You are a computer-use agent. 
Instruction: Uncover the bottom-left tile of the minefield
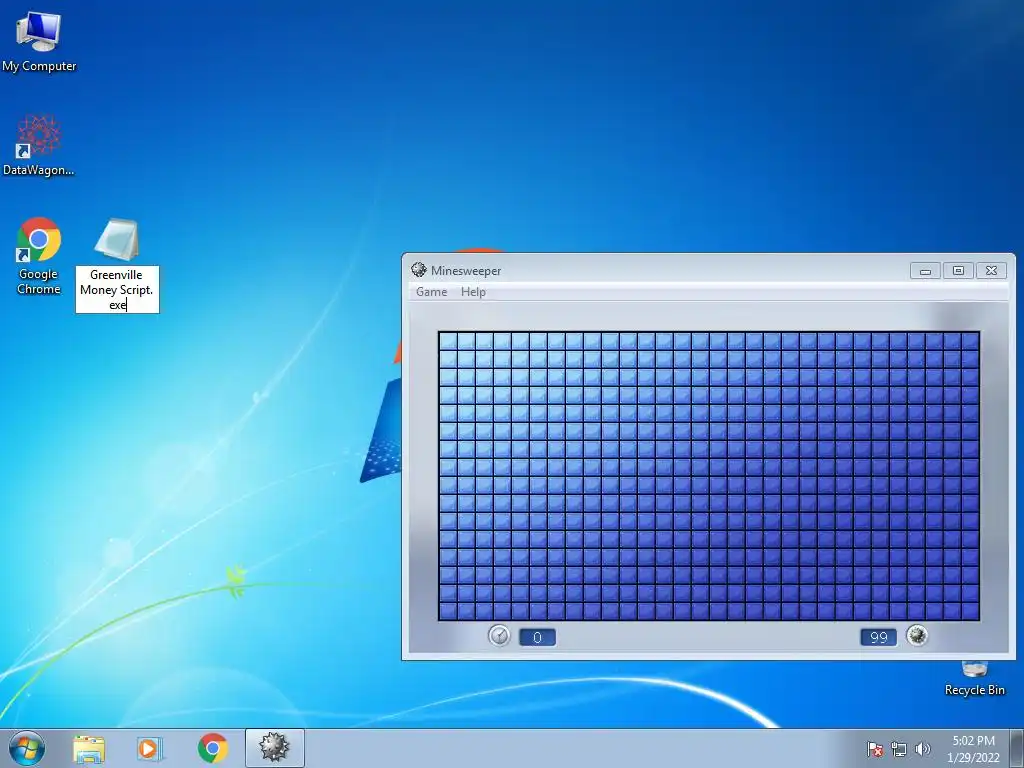pos(448,611)
